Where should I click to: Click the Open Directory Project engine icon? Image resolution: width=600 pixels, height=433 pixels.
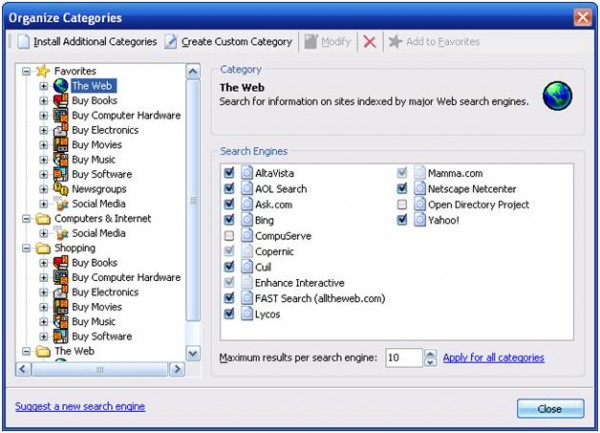pyautogui.click(x=420, y=204)
